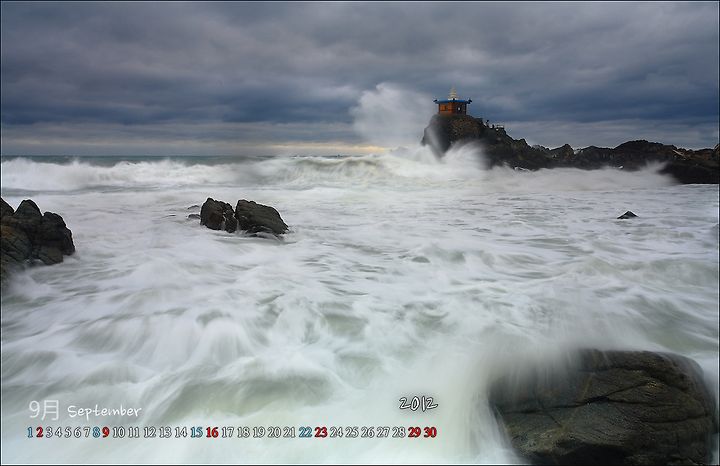Click the "9月" month label
Viewport: 720px width, 466px height.
44,410
